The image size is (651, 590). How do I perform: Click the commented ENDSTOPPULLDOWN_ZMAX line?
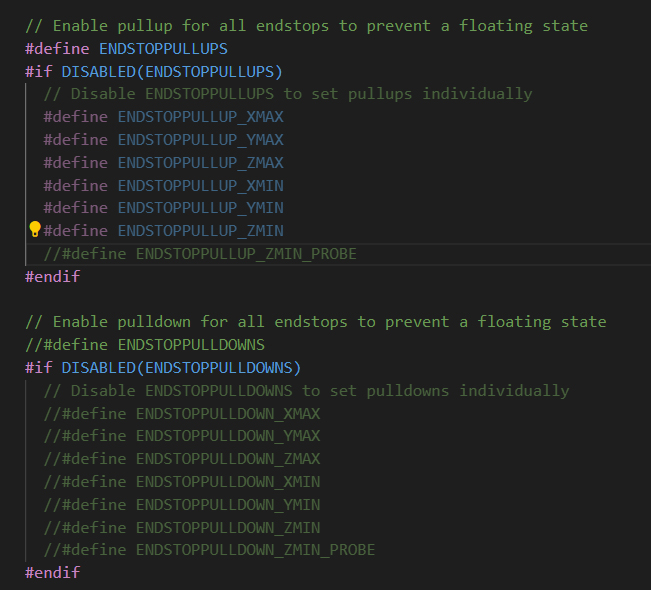(x=182, y=459)
